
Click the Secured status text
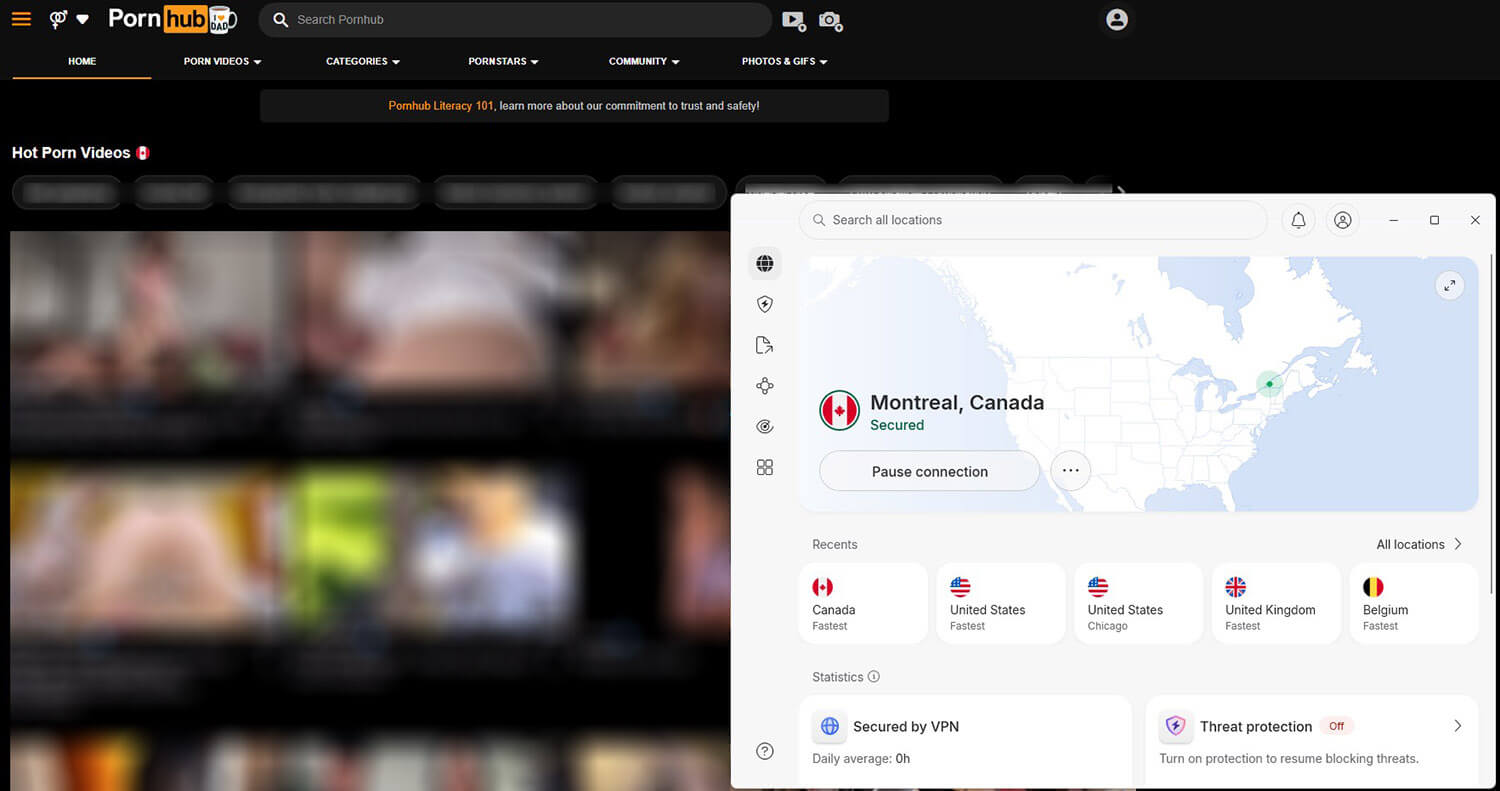coord(897,425)
